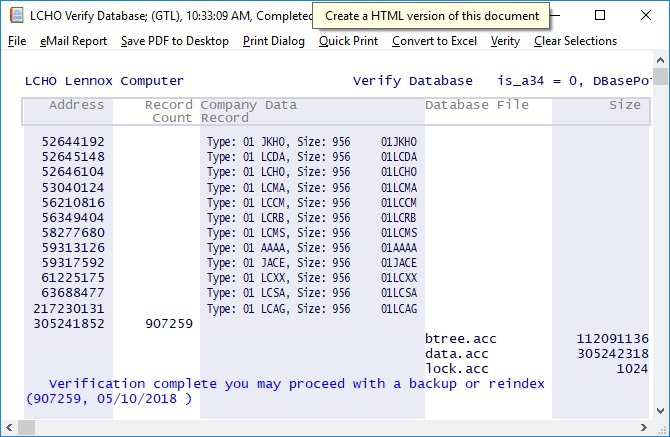The image size is (670, 437).
Task: Maximize the Verify Database window
Action: [x=599, y=16]
